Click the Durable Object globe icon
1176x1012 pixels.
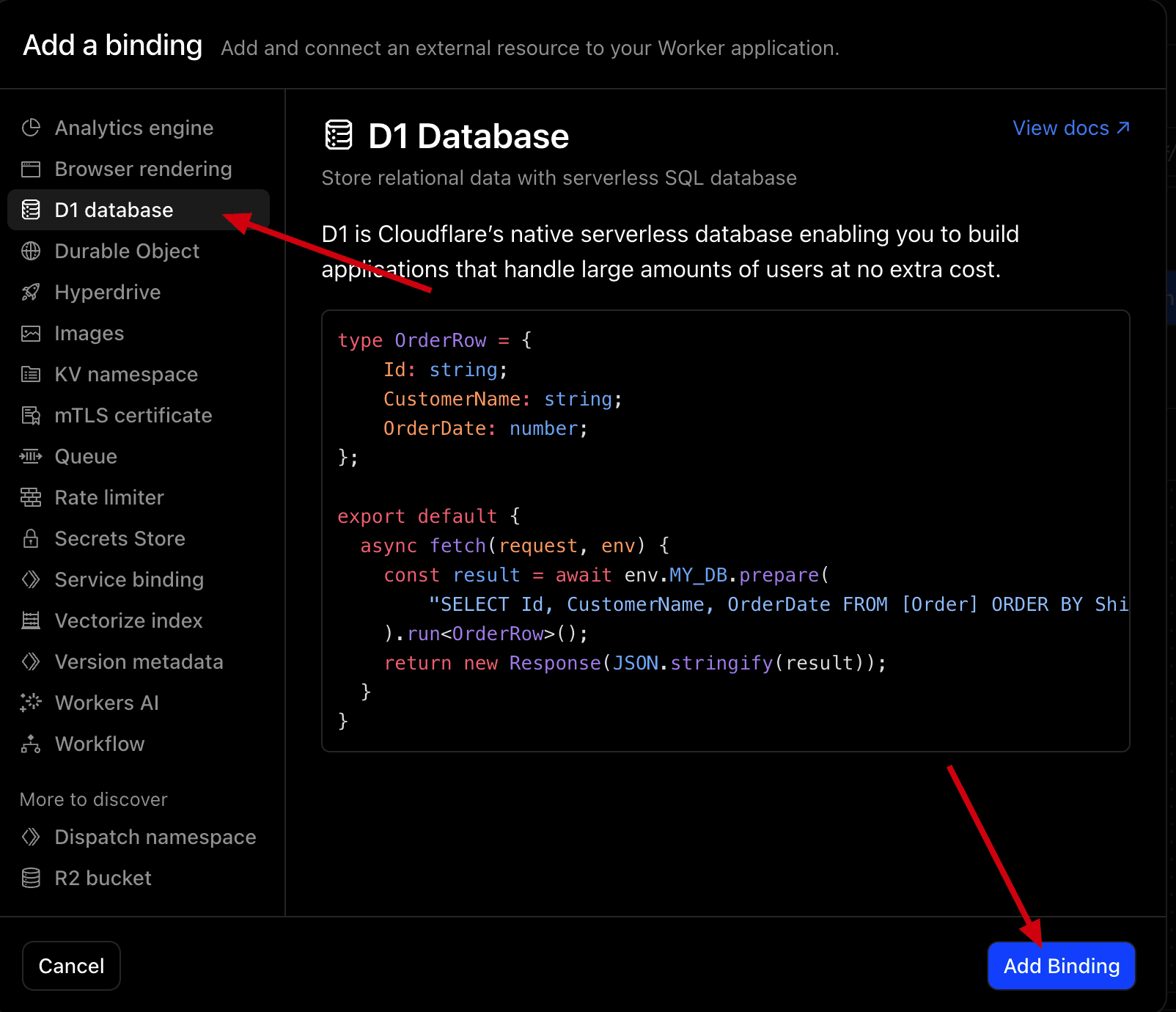click(31, 252)
